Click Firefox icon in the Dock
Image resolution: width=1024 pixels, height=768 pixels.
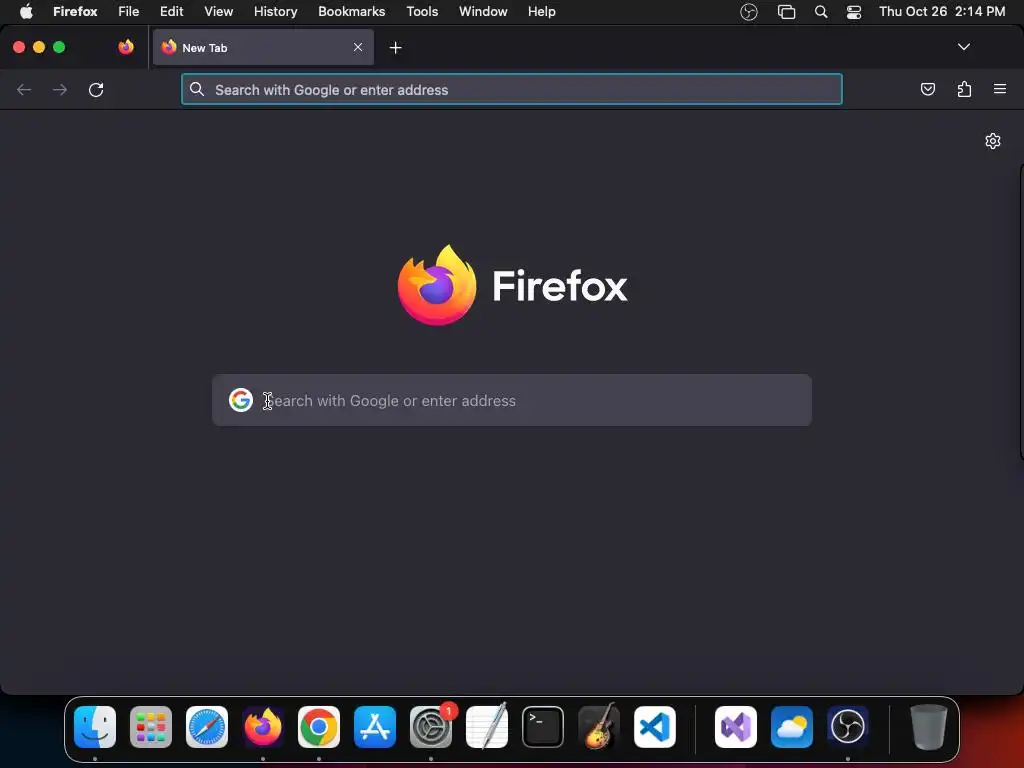263,727
